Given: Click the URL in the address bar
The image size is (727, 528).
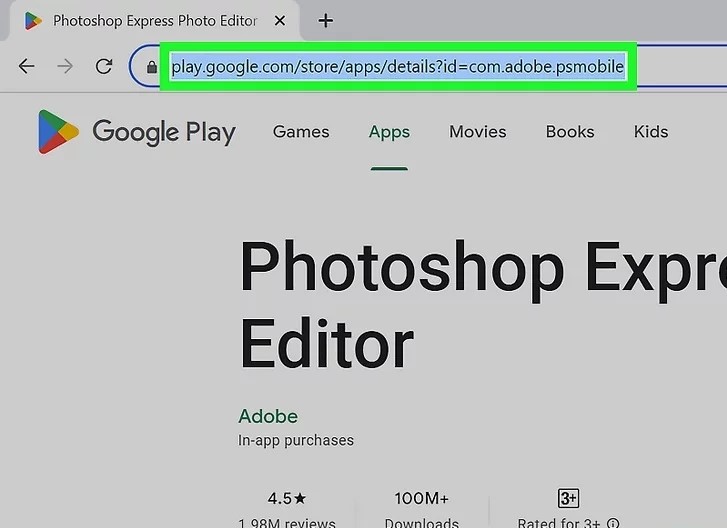Looking at the screenshot, I should [398, 67].
